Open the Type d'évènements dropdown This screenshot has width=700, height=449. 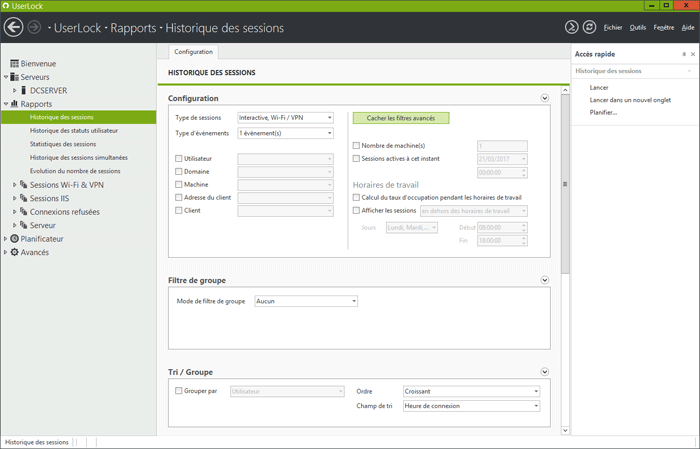click(285, 133)
